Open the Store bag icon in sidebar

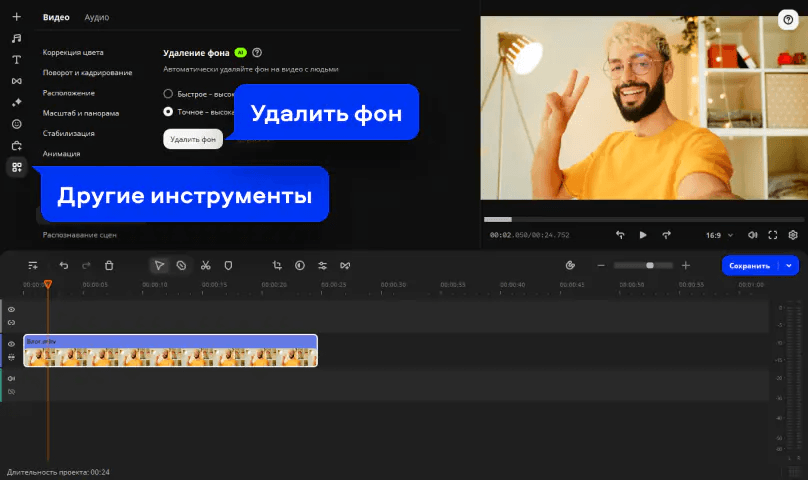pos(16,146)
